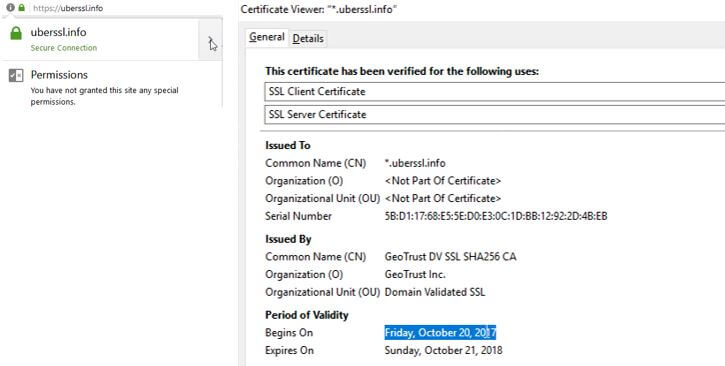Click the GeoTrust Inc. organization value
Screen dimensions: 725x366
[415, 274]
